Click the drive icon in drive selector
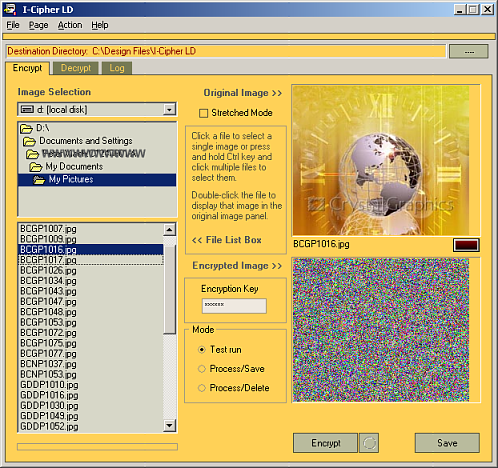Image resolution: width=498 pixels, height=468 pixels. click(27, 109)
